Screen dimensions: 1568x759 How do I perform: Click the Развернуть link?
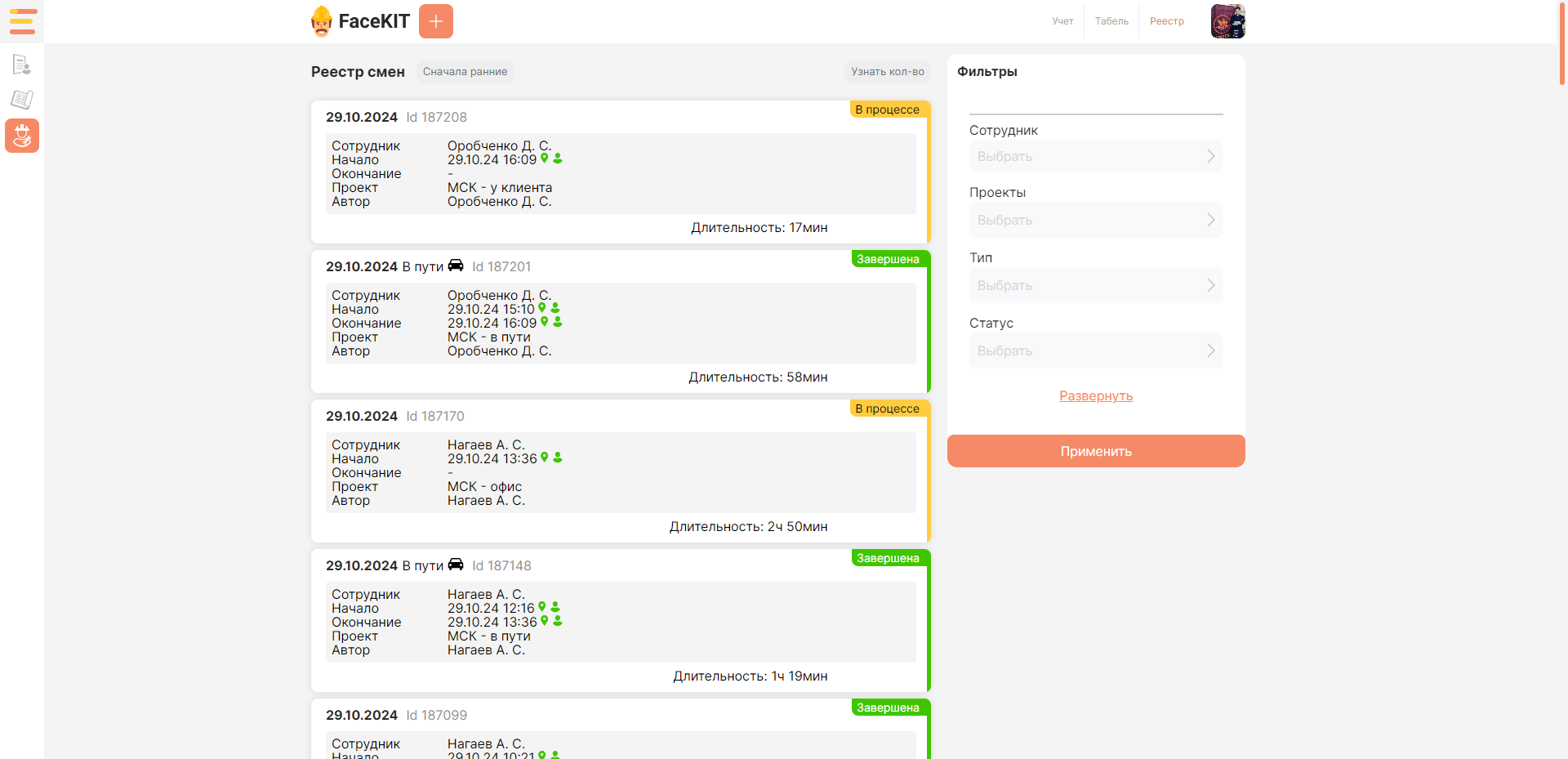pyautogui.click(x=1095, y=396)
